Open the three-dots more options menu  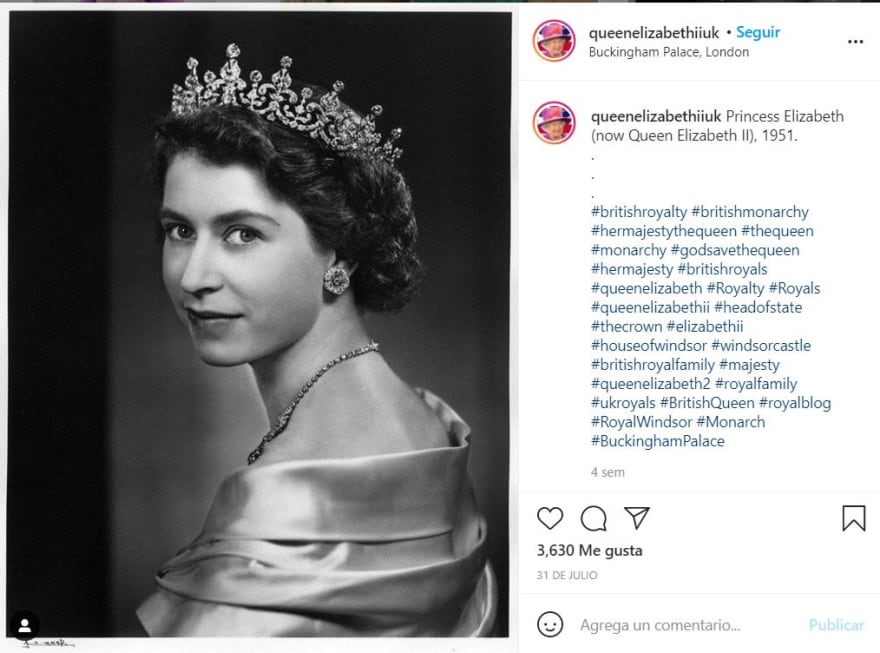tap(855, 42)
